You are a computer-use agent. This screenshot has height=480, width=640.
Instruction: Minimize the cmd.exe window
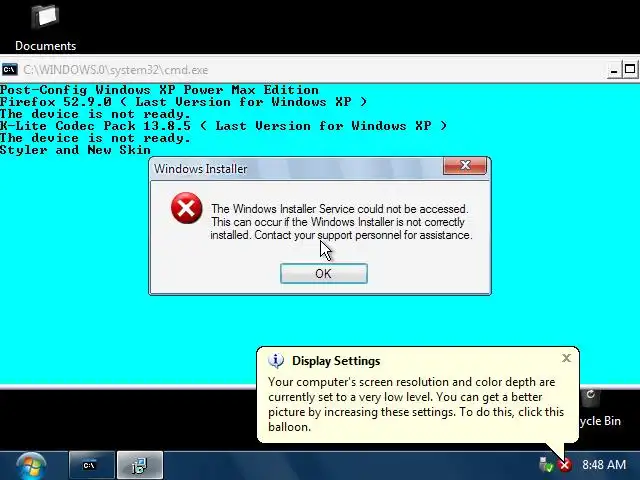click(613, 70)
